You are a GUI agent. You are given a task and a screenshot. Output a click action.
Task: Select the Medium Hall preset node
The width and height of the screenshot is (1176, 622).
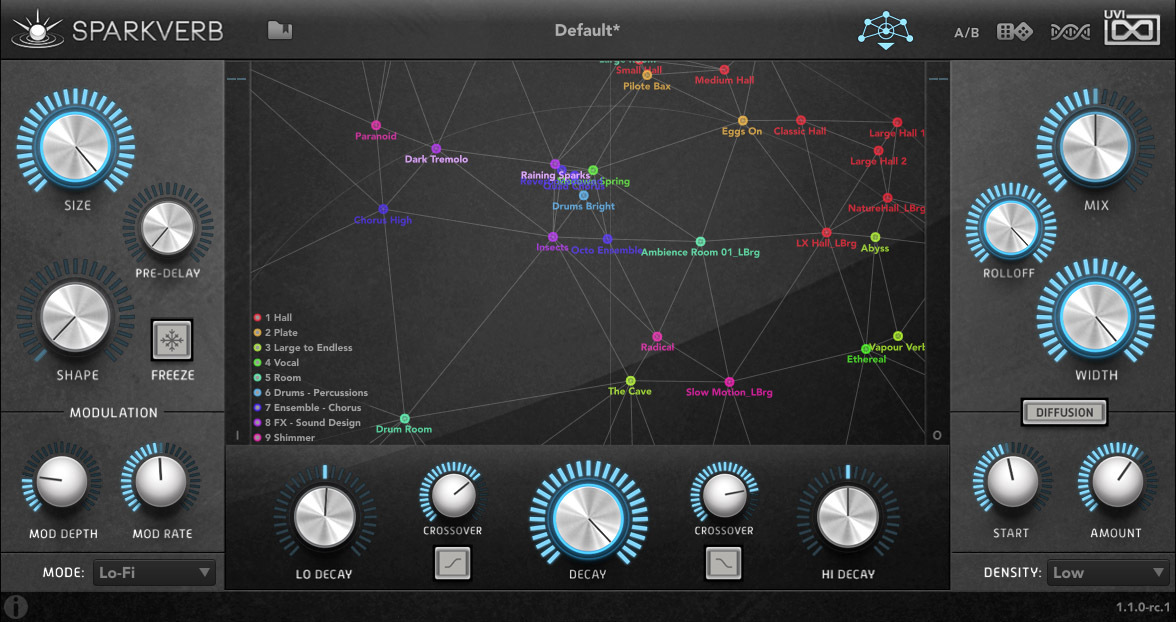[x=724, y=70]
